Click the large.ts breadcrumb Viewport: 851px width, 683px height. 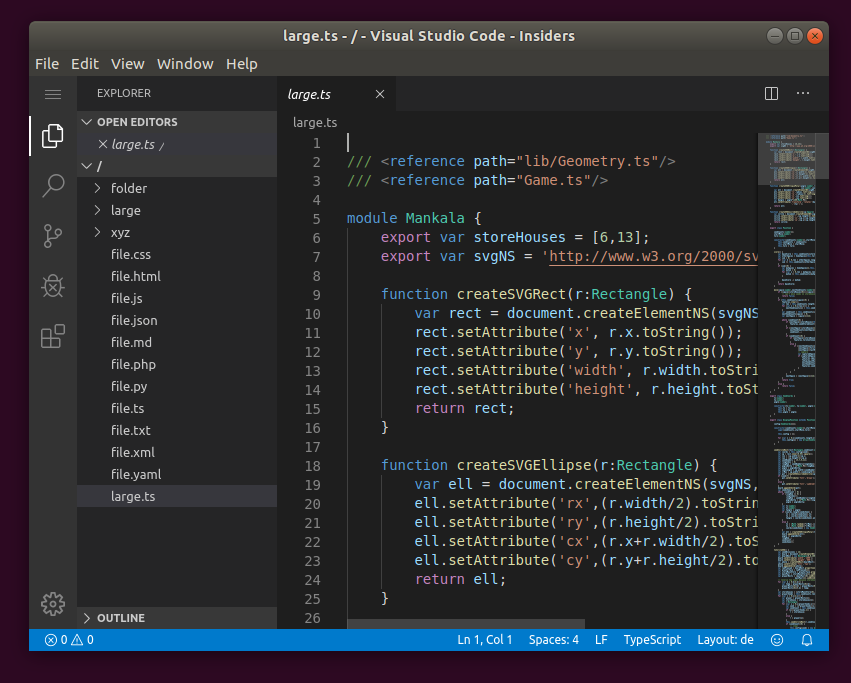[315, 123]
